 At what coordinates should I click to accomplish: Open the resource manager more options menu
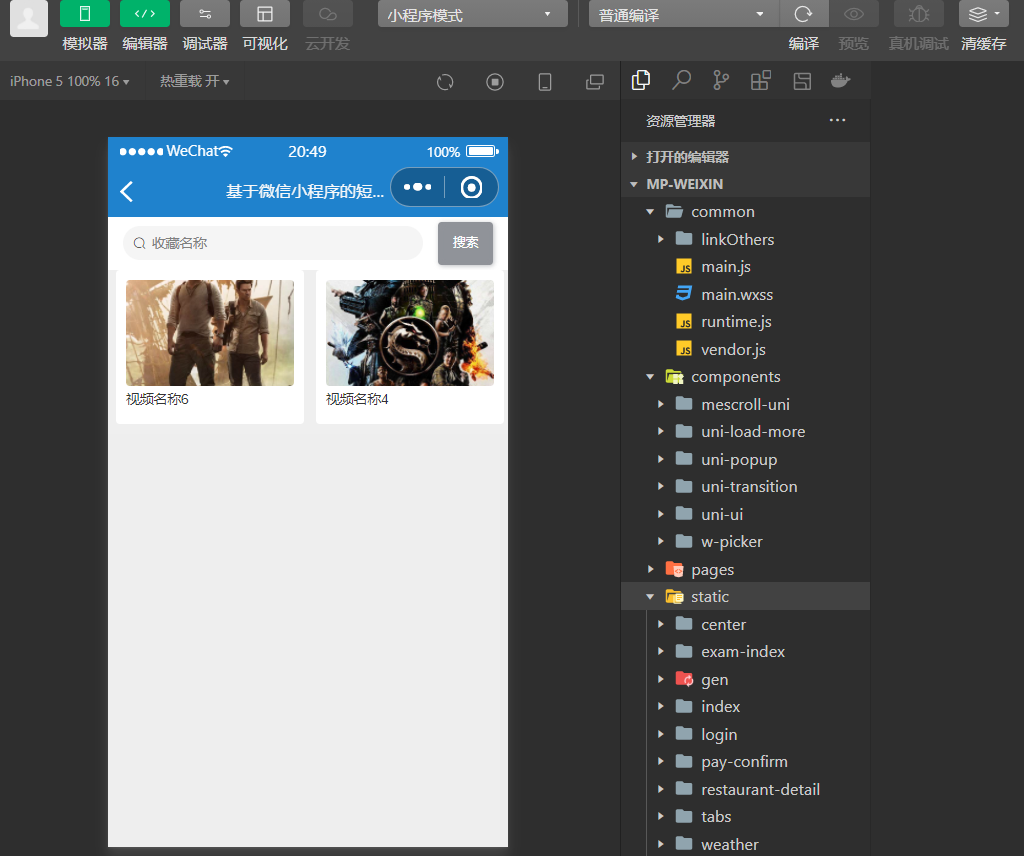pos(837,121)
